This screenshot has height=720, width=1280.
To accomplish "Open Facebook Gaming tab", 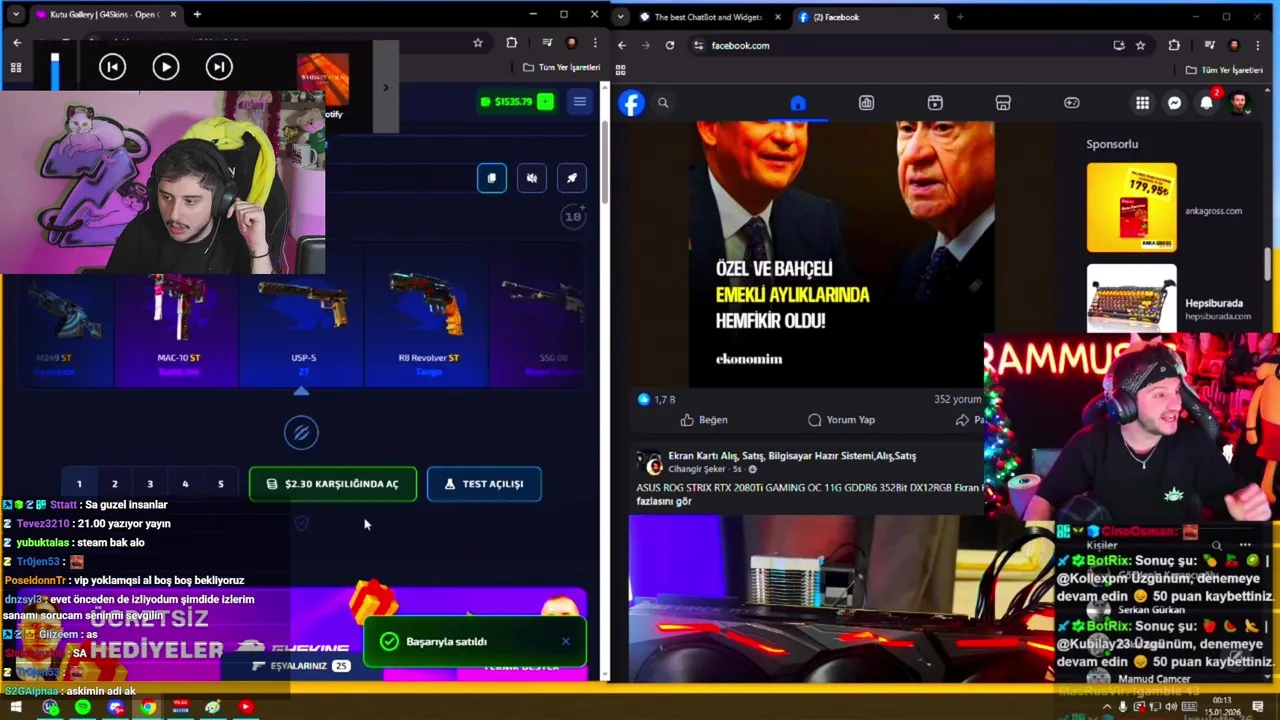I will [1071, 103].
